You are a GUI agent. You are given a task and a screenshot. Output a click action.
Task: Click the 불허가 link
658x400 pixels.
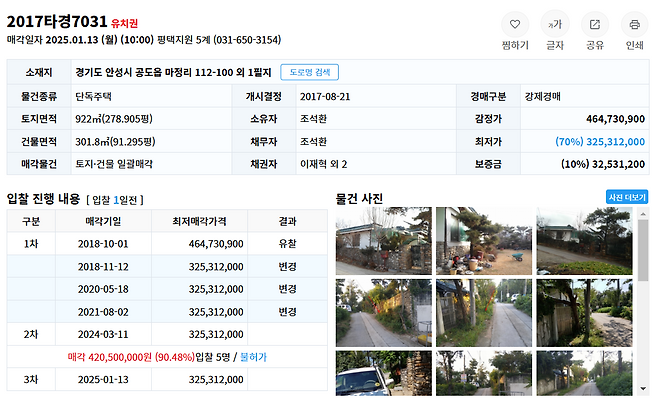coord(253,357)
